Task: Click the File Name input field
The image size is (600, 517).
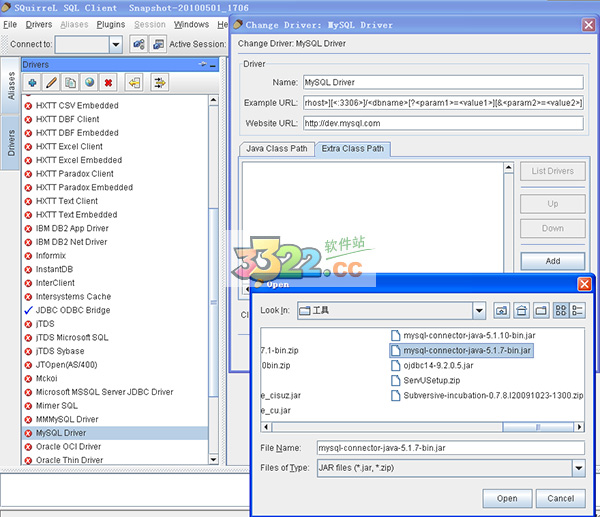Action: coord(451,448)
